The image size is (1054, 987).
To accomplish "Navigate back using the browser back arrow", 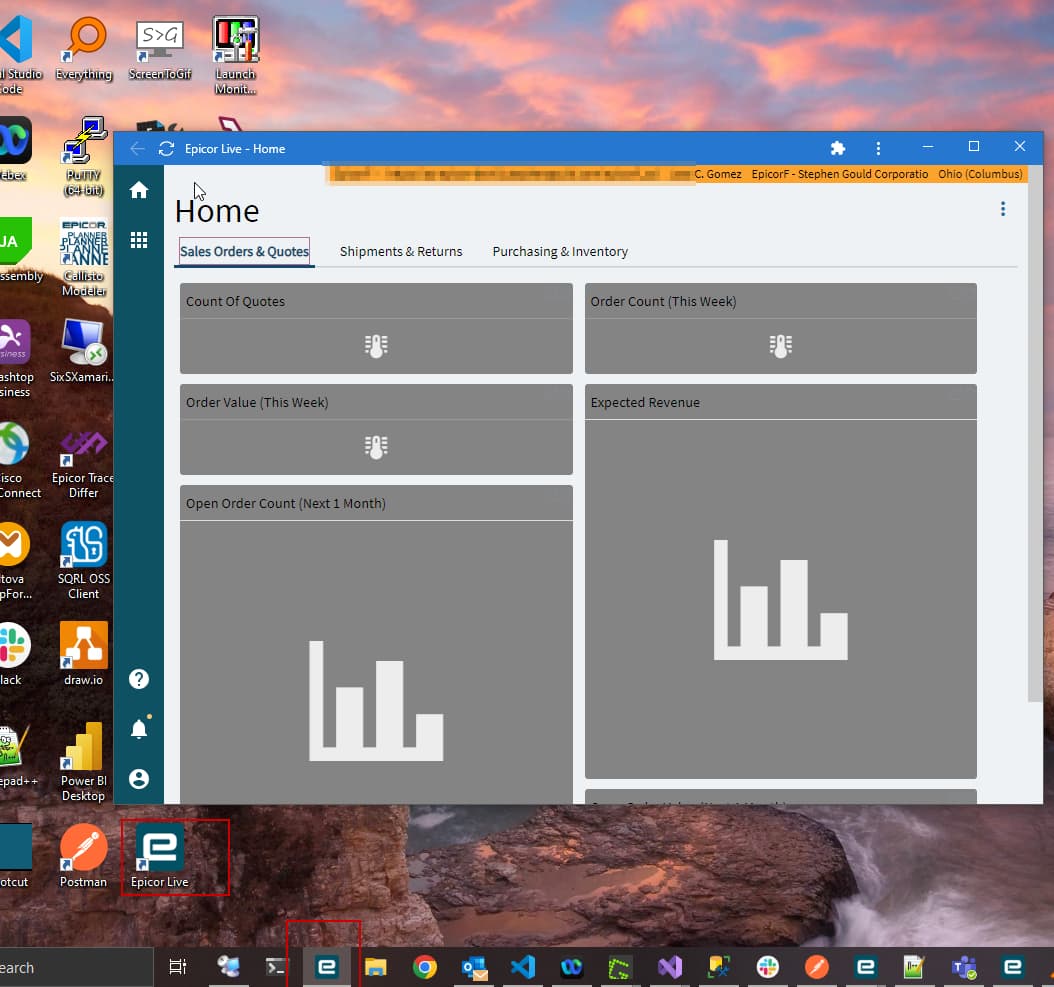I will 136,147.
